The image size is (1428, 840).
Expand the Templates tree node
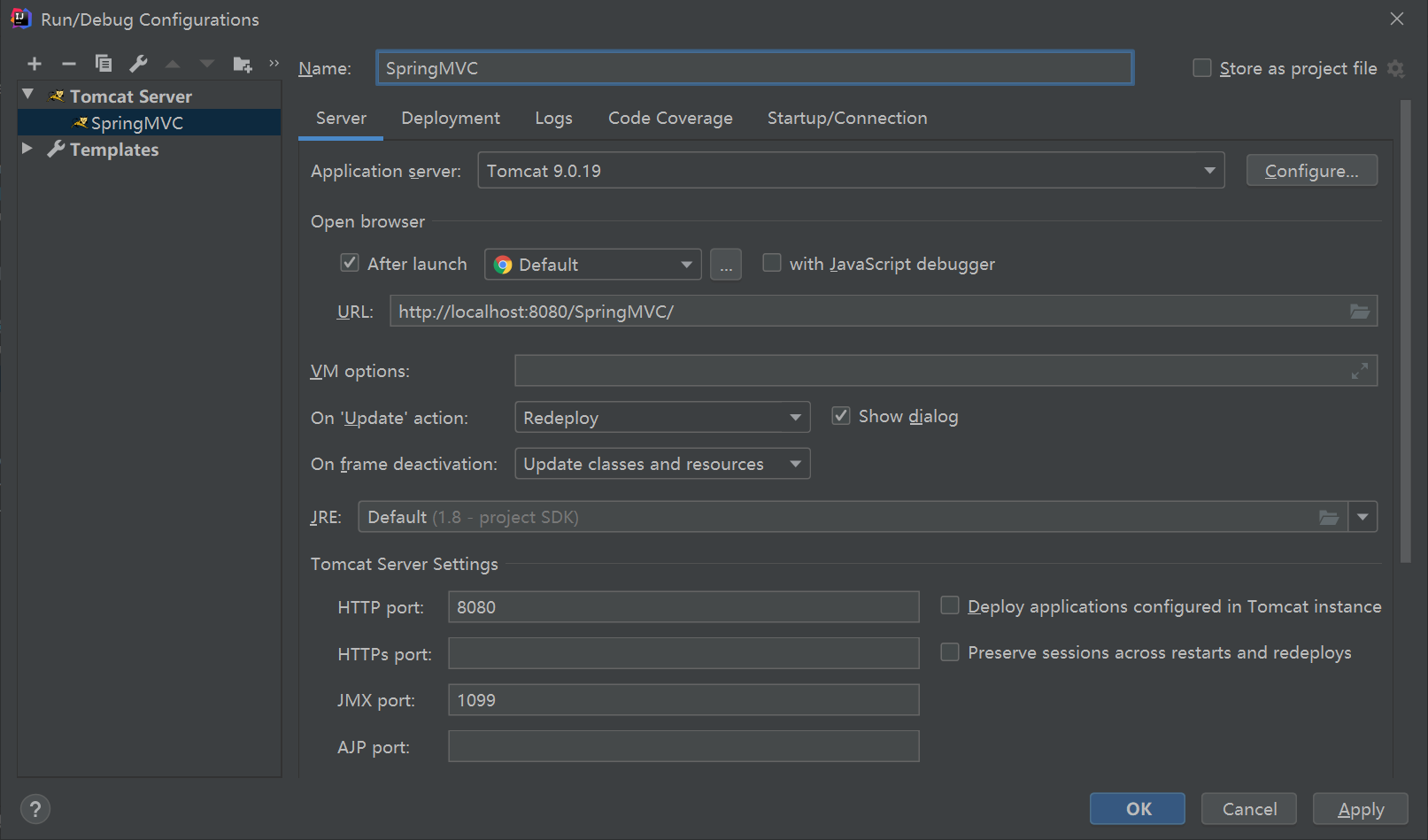pos(27,148)
